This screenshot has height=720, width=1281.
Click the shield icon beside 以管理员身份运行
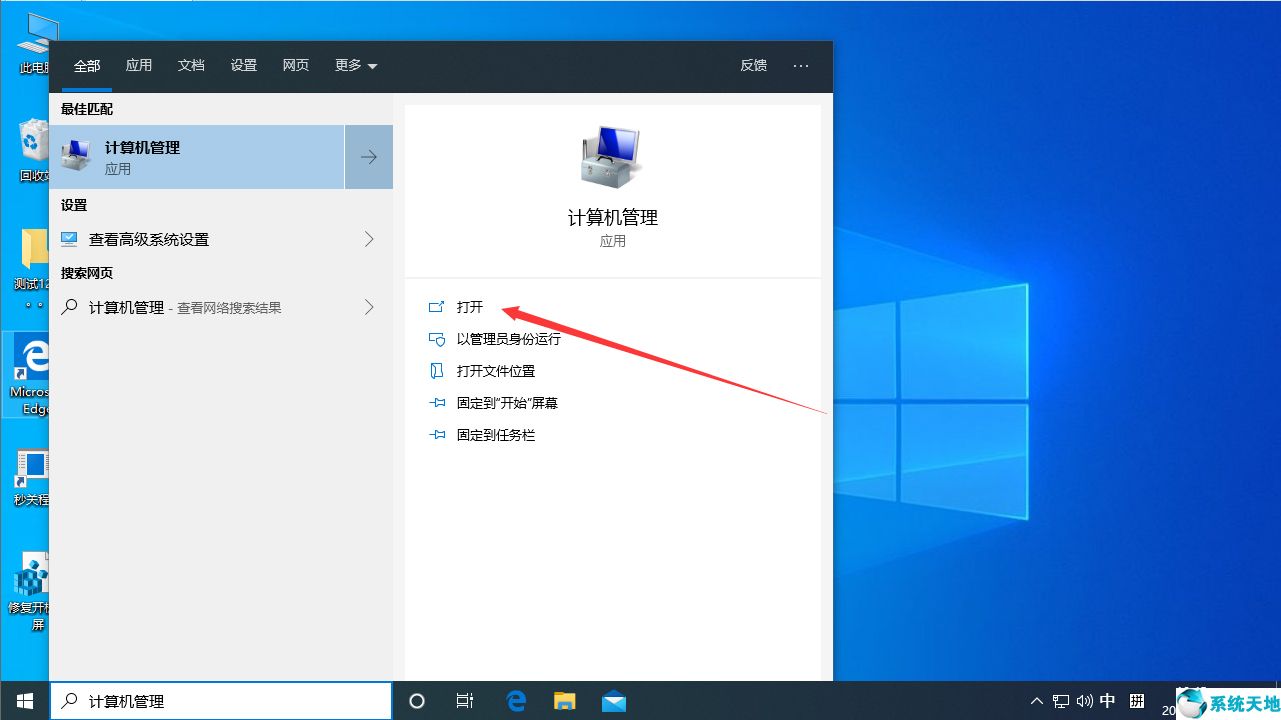click(436, 339)
